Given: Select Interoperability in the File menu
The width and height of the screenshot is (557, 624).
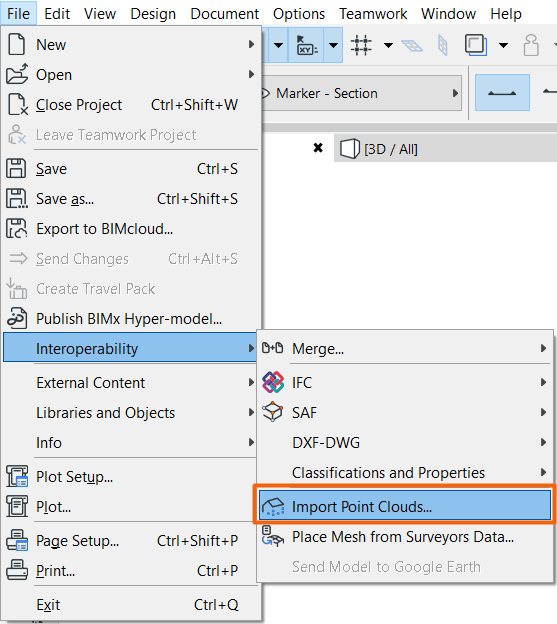Looking at the screenshot, I should (x=130, y=348).
